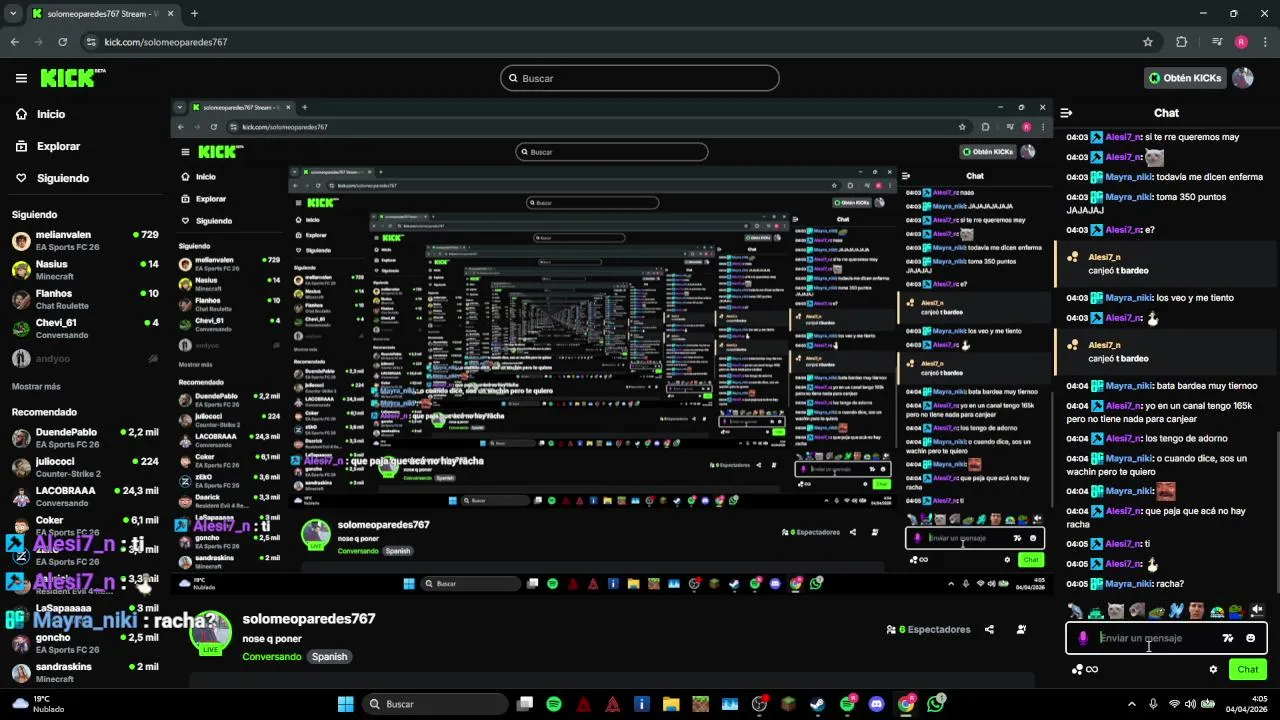Open the Chrome tab search dropdown
This screenshot has height=720, width=1280.
coord(13,14)
